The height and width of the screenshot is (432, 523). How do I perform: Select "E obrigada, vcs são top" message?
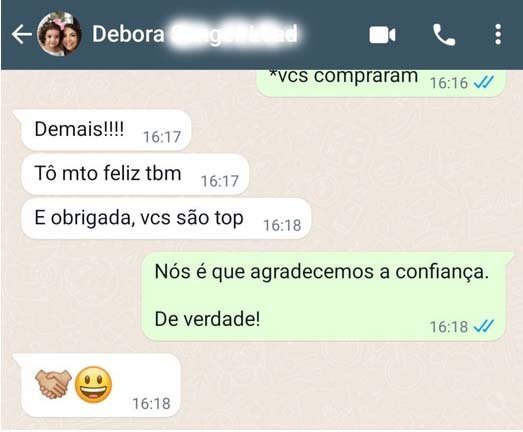[166, 219]
